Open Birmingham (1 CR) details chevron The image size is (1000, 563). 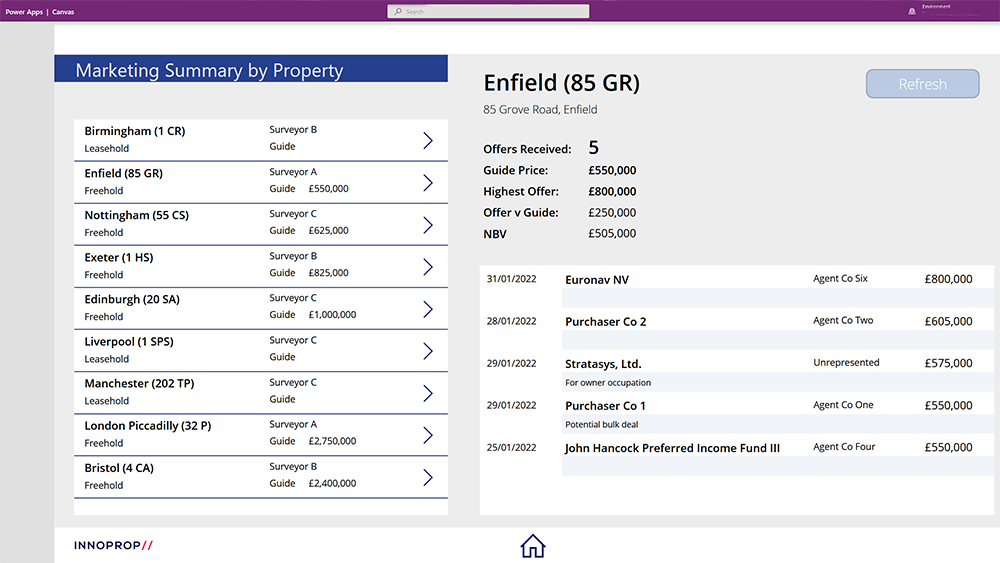pyautogui.click(x=428, y=140)
